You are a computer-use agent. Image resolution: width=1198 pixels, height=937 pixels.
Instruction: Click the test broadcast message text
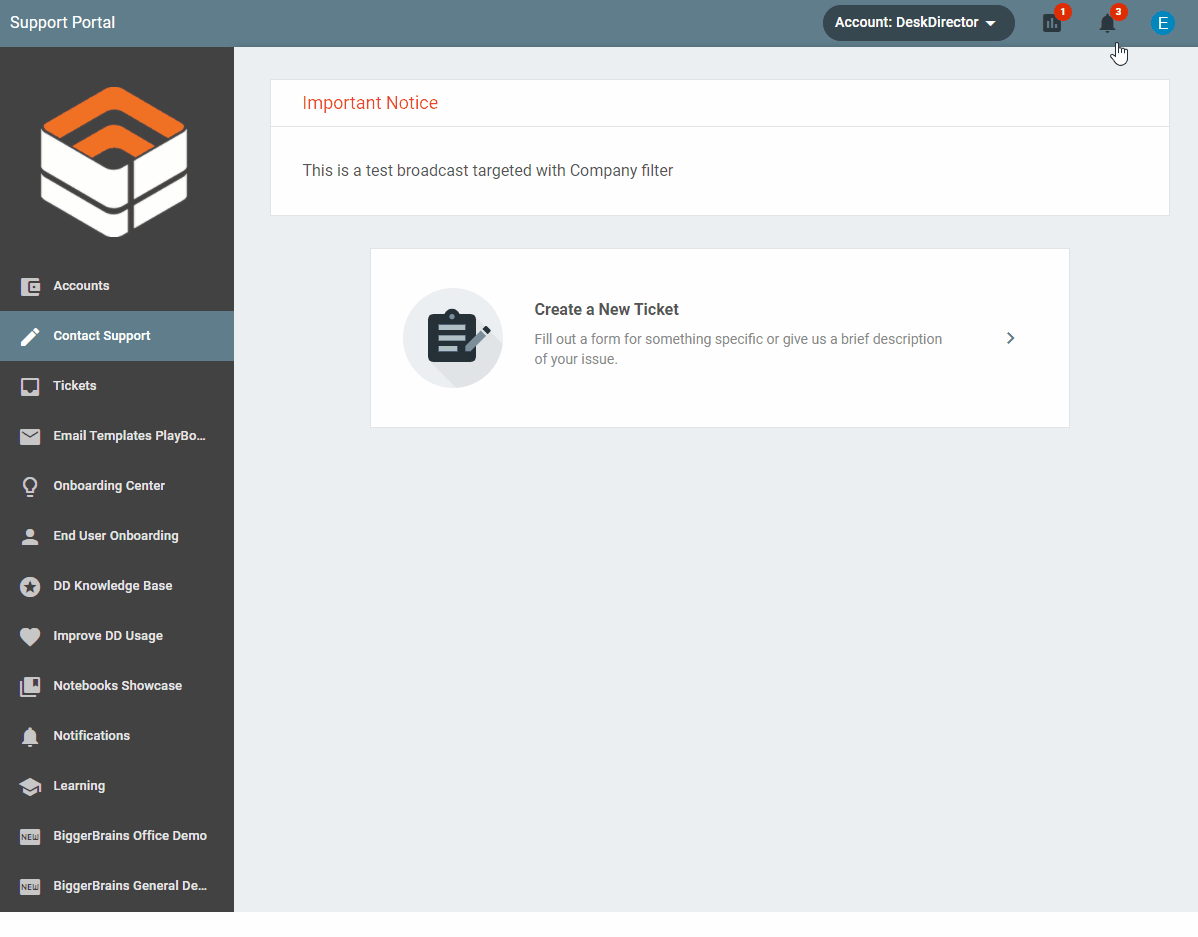[487, 170]
